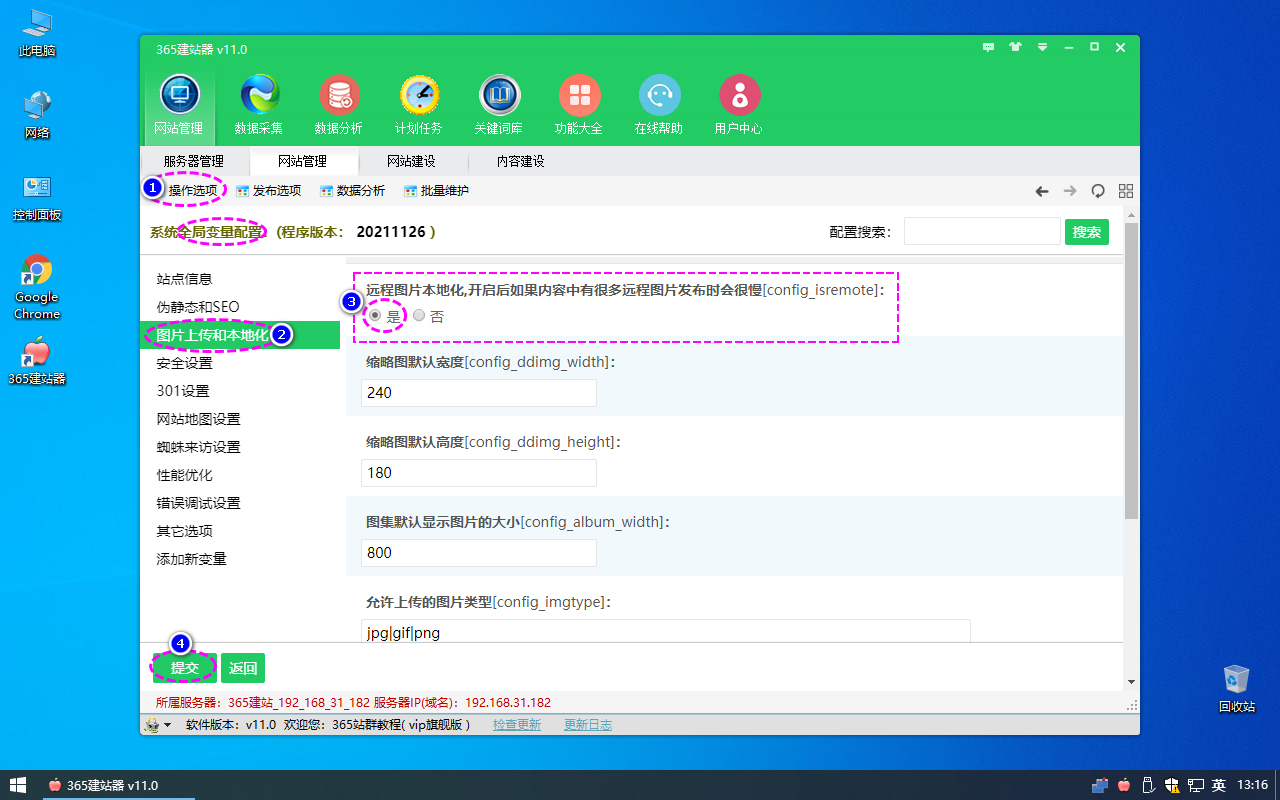Click the thumbnail default height field 180
The width and height of the screenshot is (1280, 800).
tap(479, 473)
